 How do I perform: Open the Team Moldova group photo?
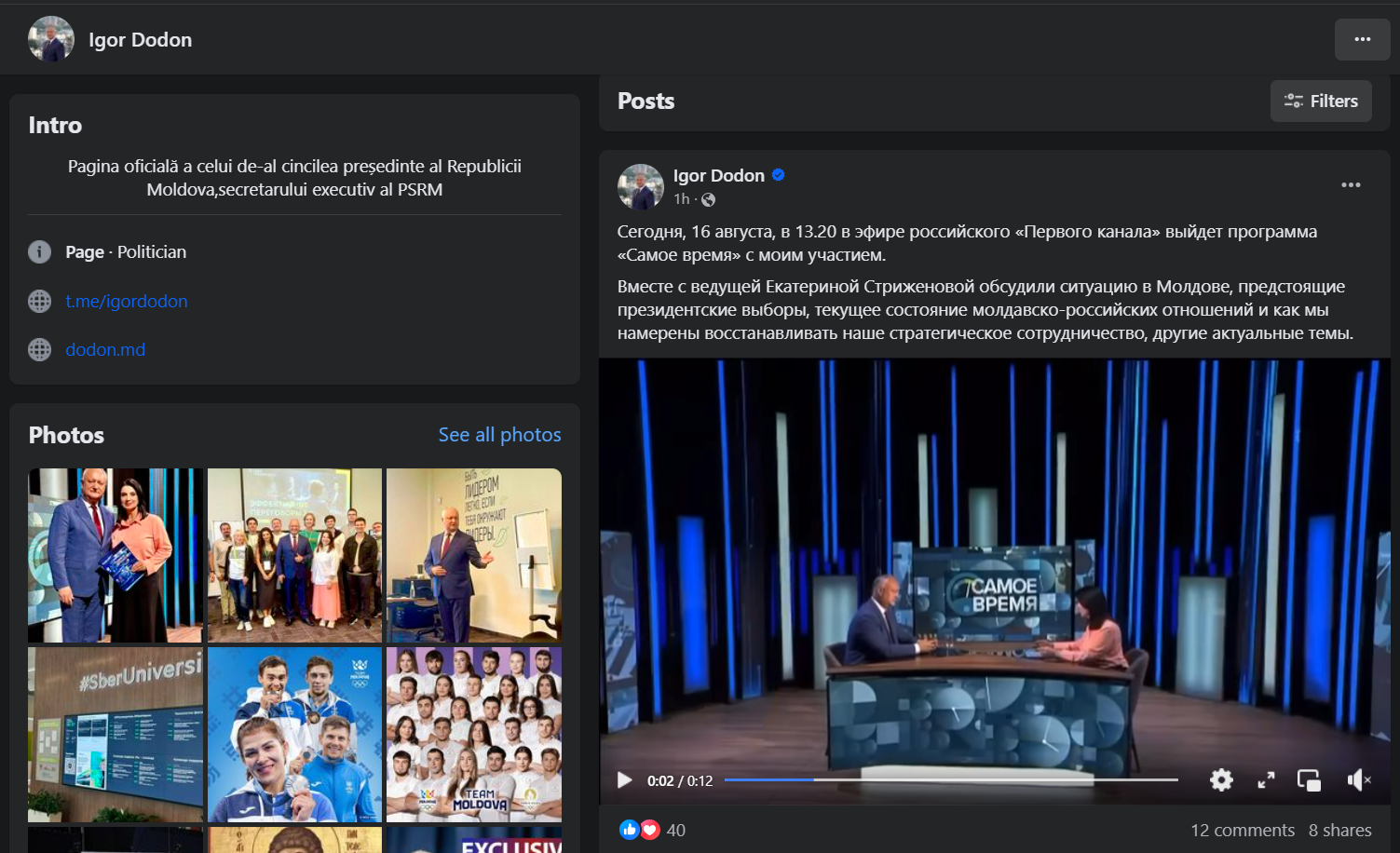click(x=474, y=735)
